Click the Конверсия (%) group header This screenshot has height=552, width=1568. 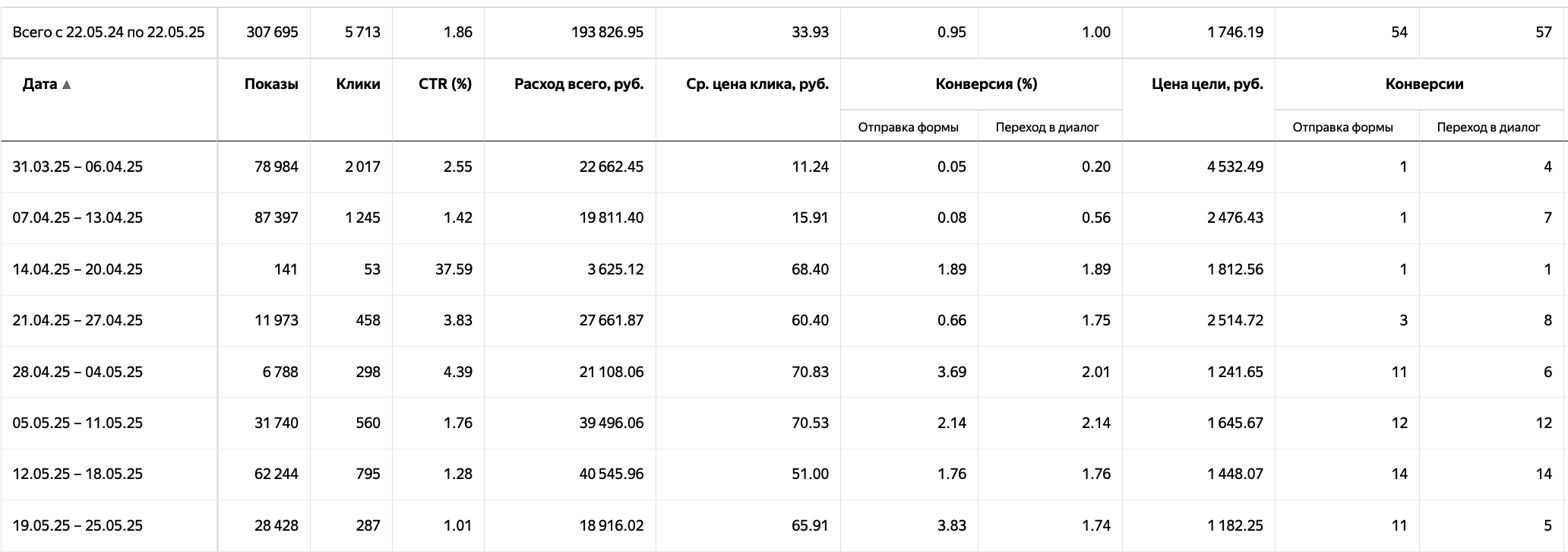[x=986, y=84]
